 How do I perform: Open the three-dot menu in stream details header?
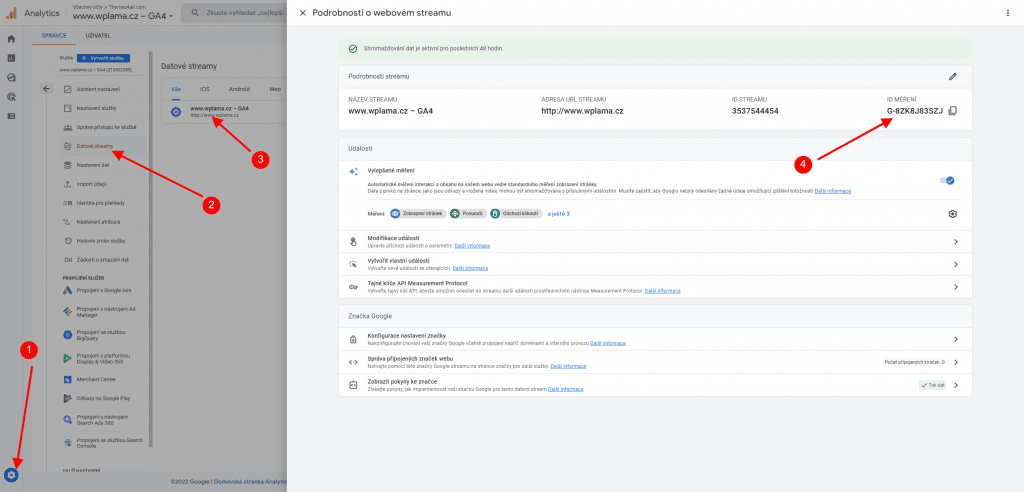(x=1009, y=13)
